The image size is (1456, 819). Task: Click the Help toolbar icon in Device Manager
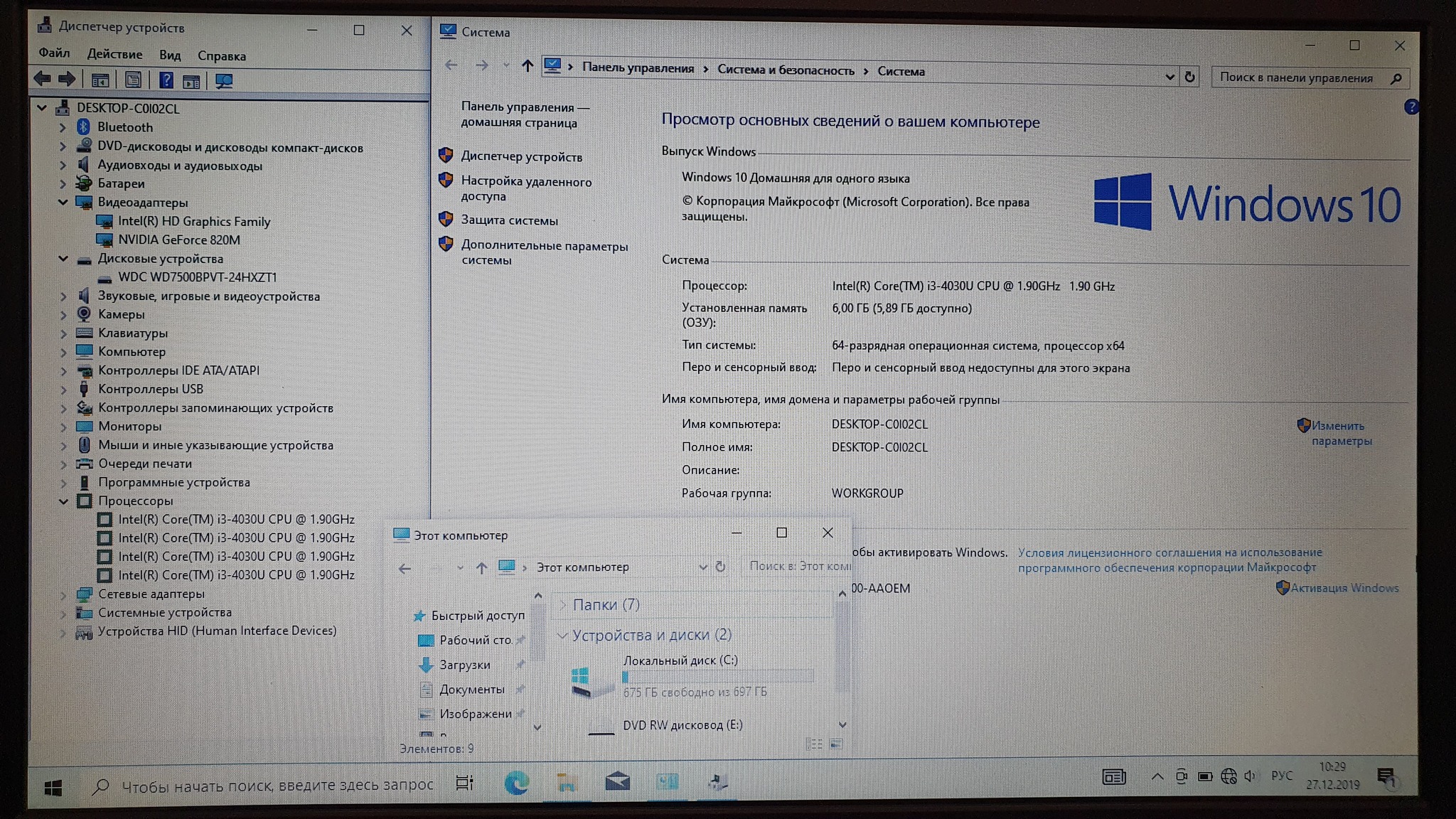point(166,80)
